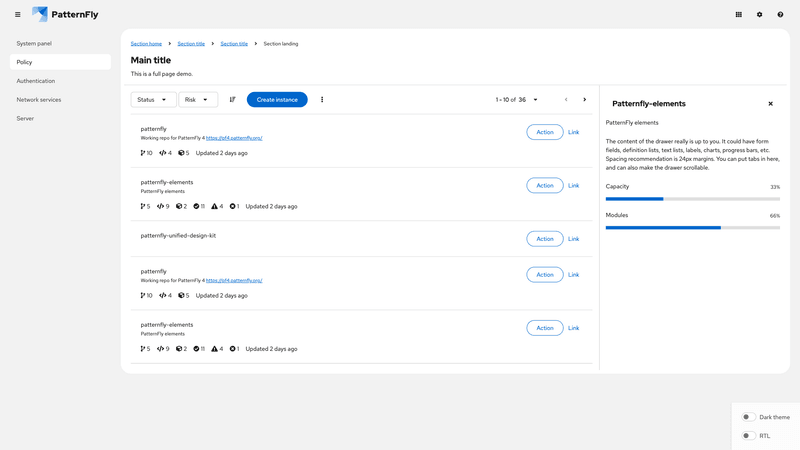The width and height of the screenshot is (800, 450).
Task: Click Action in last patternfly-elements row
Action: click(545, 328)
